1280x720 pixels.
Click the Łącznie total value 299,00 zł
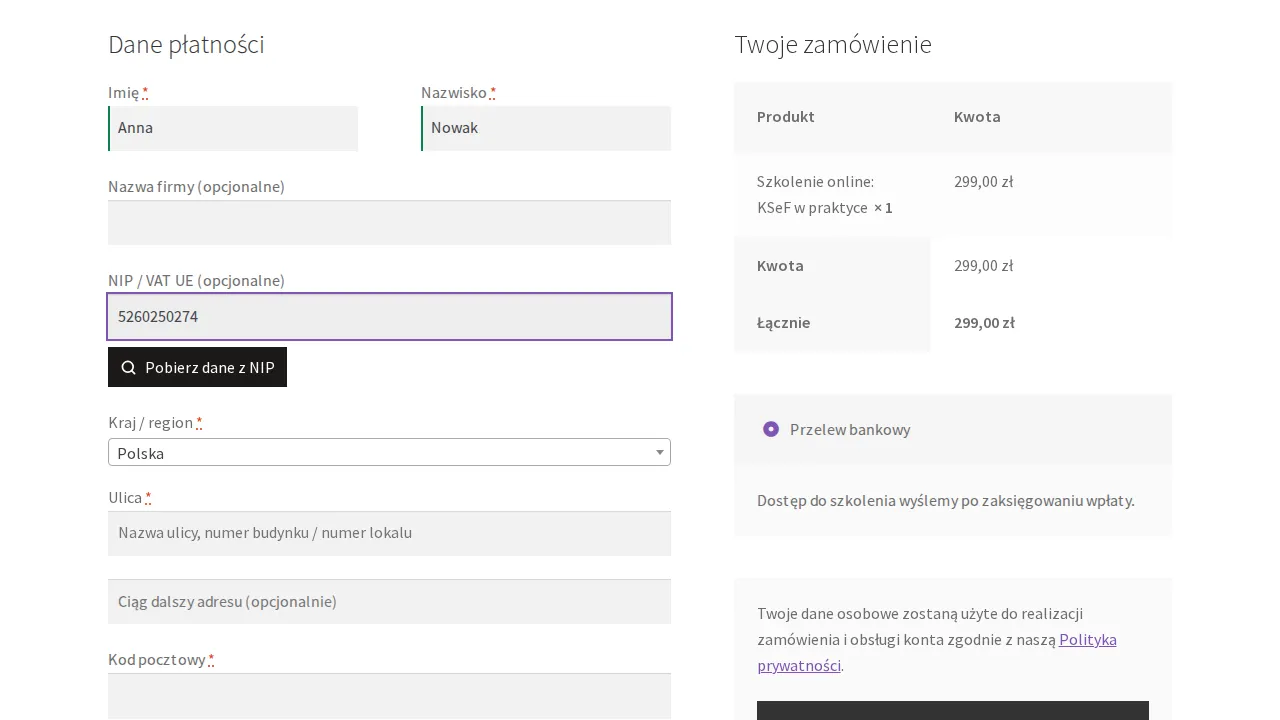coord(984,322)
